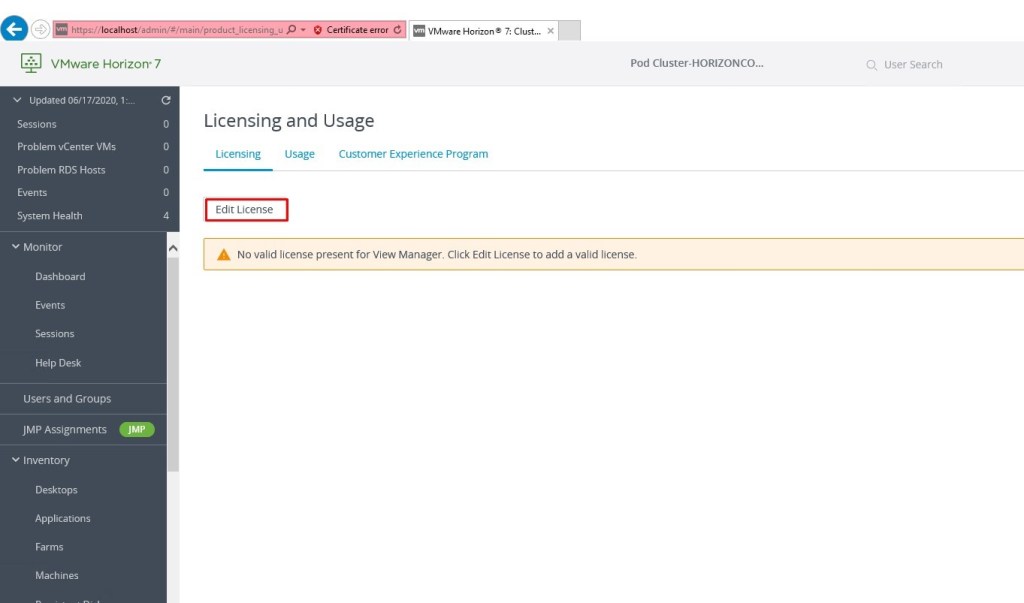This screenshot has height=603, width=1024.
Task: Switch to the Usage tab
Action: coord(299,154)
